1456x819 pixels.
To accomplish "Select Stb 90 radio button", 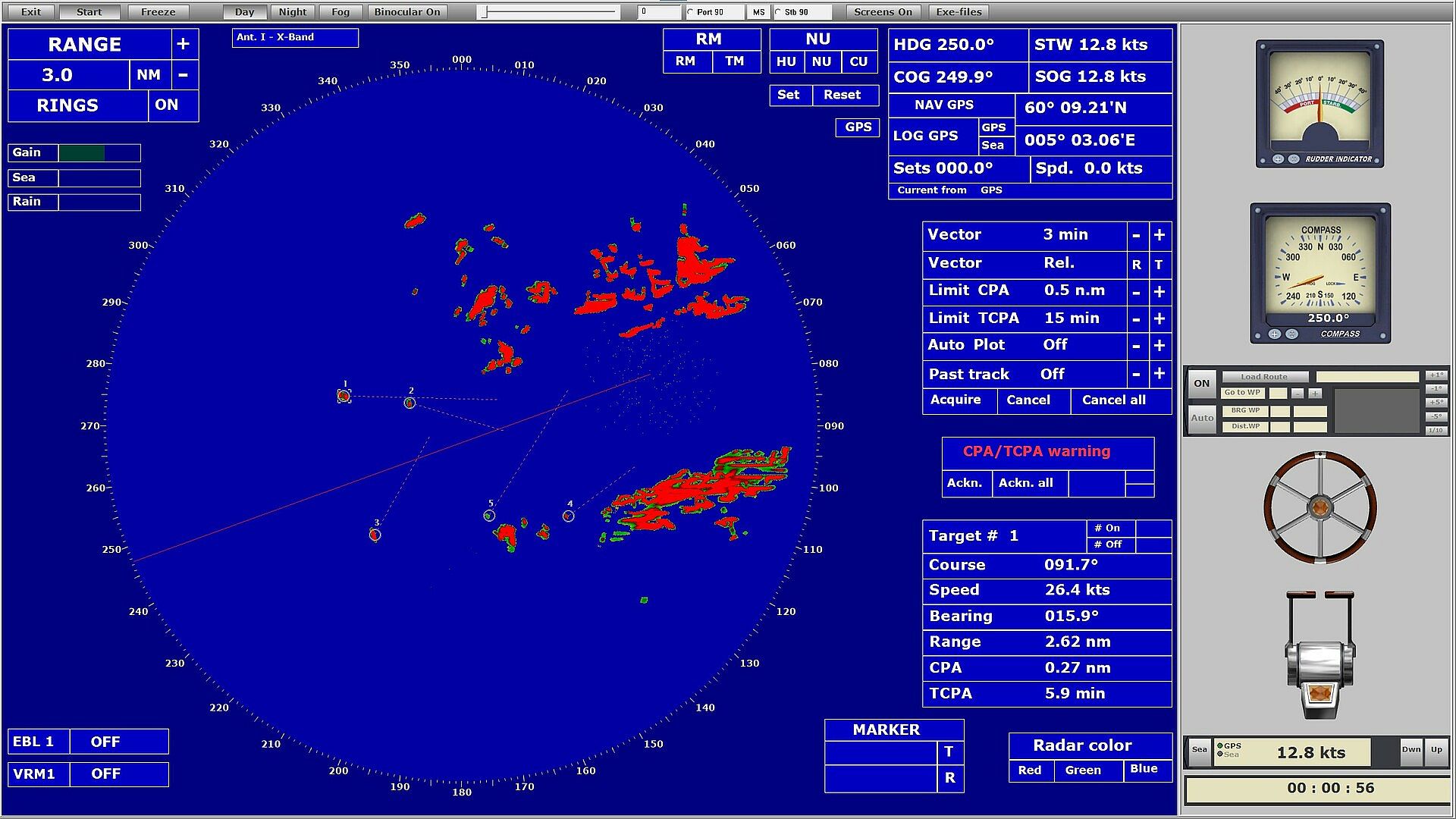I will click(778, 12).
